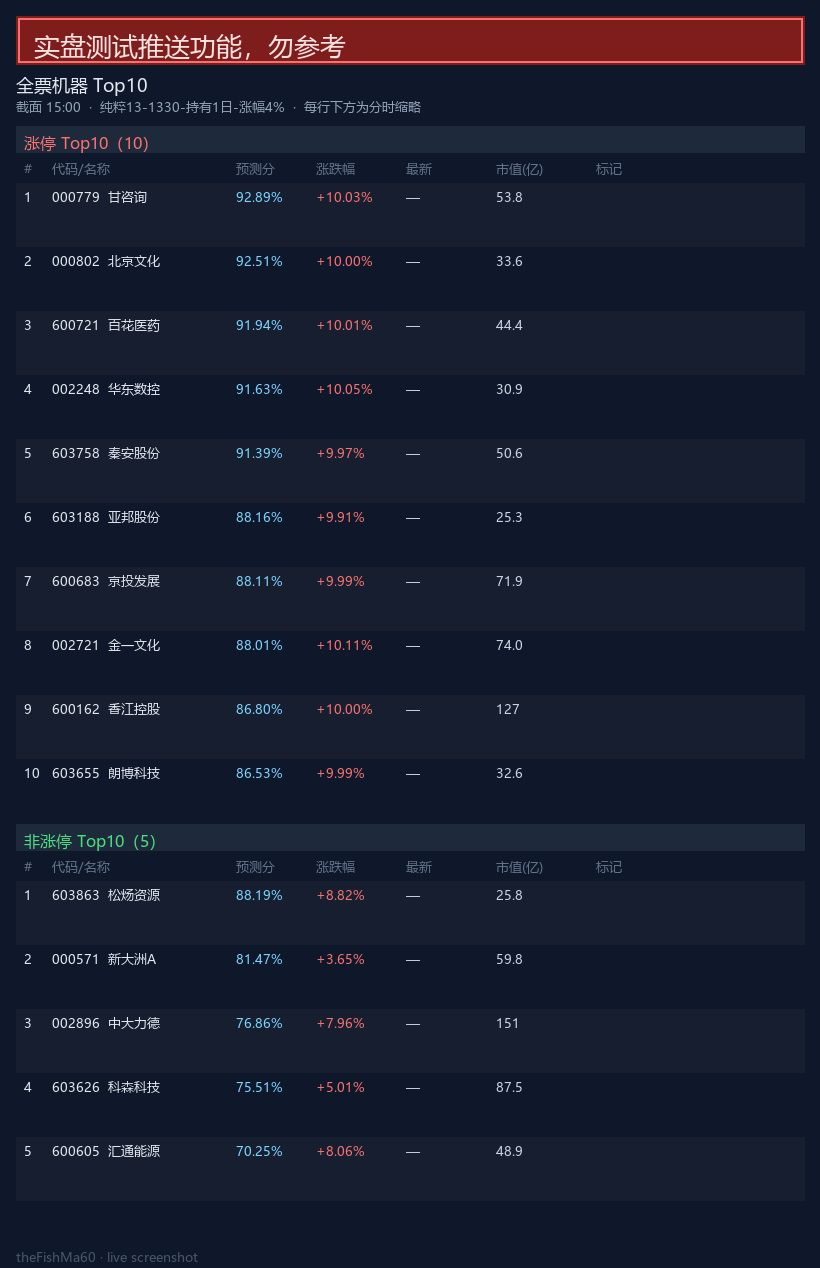Select 600721 百花医药 entry
This screenshot has width=820, height=1268.
410,343
